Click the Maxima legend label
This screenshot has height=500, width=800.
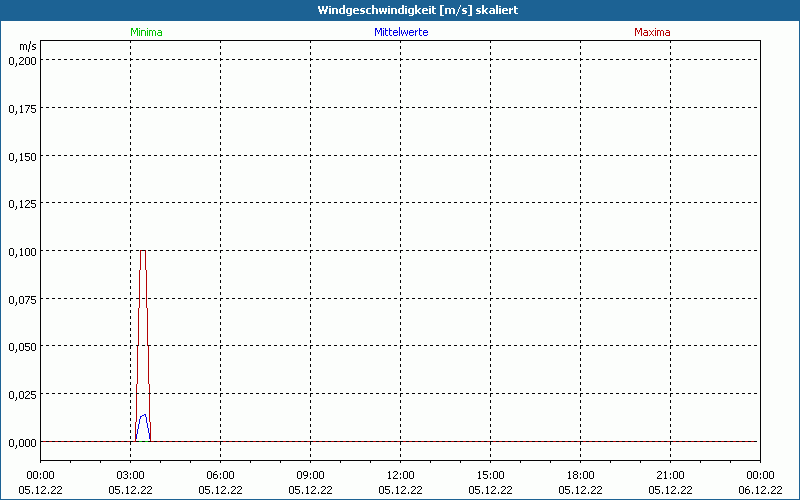pyautogui.click(x=652, y=32)
